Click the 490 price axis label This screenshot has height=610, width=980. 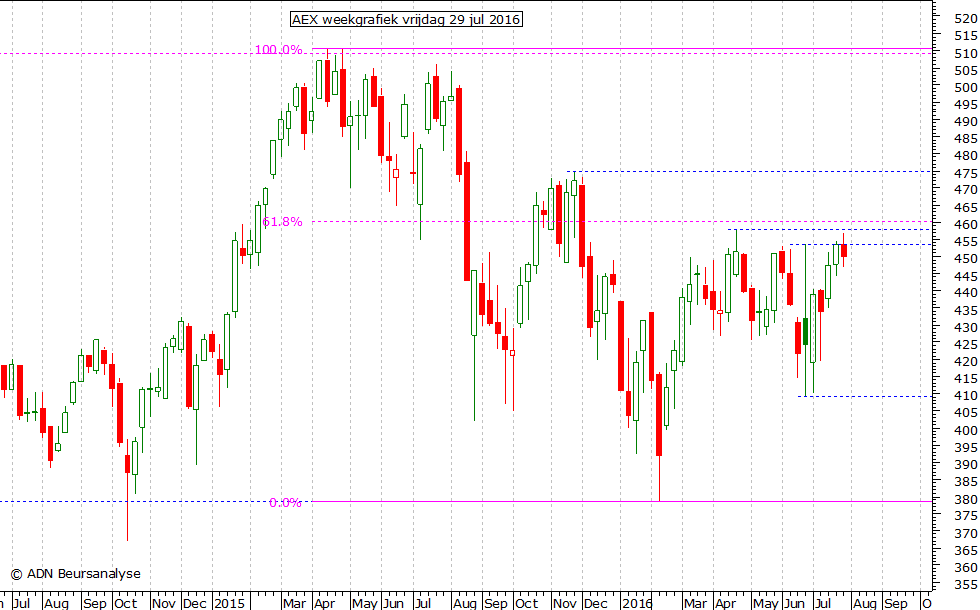[966, 121]
